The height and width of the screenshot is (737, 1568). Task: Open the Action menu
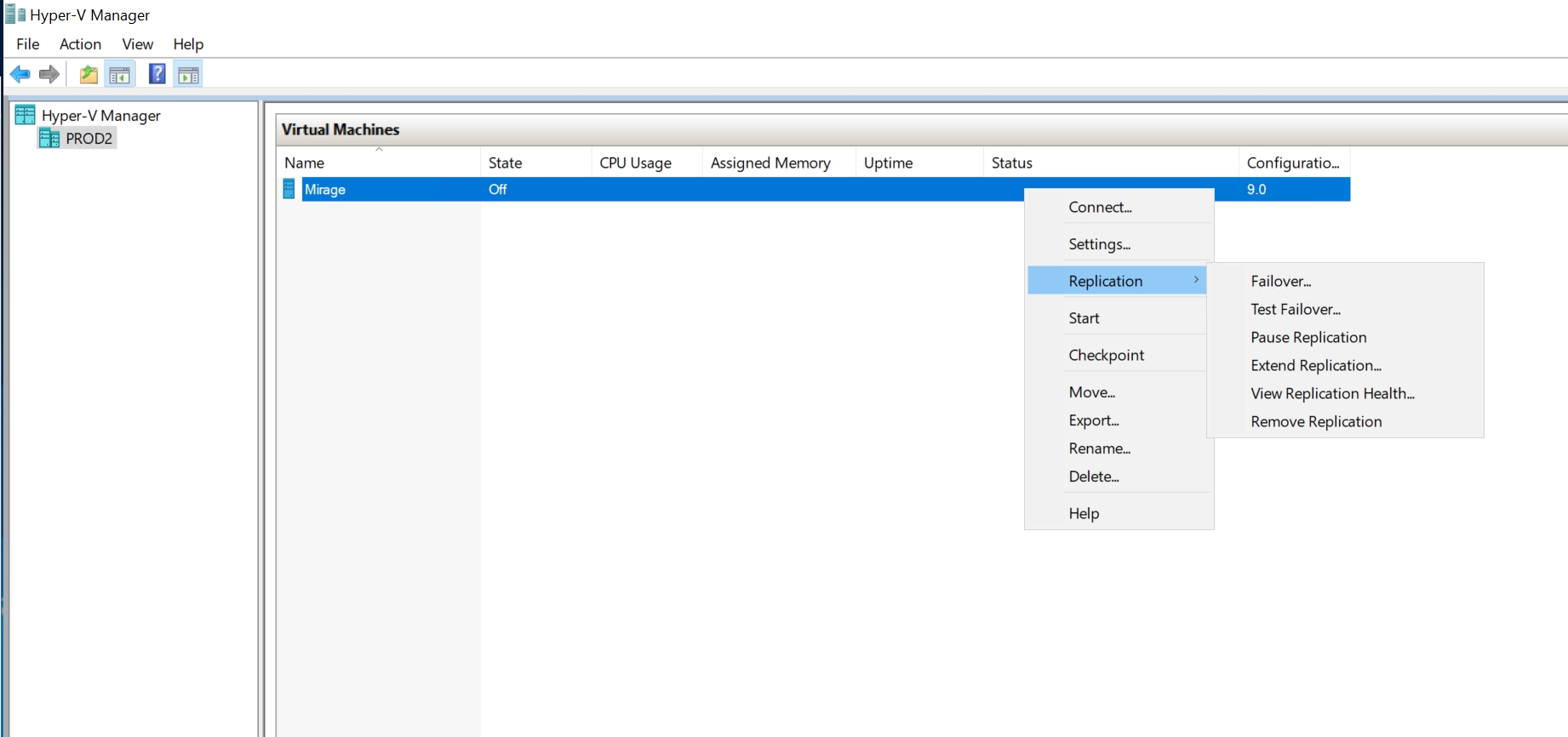coord(80,44)
